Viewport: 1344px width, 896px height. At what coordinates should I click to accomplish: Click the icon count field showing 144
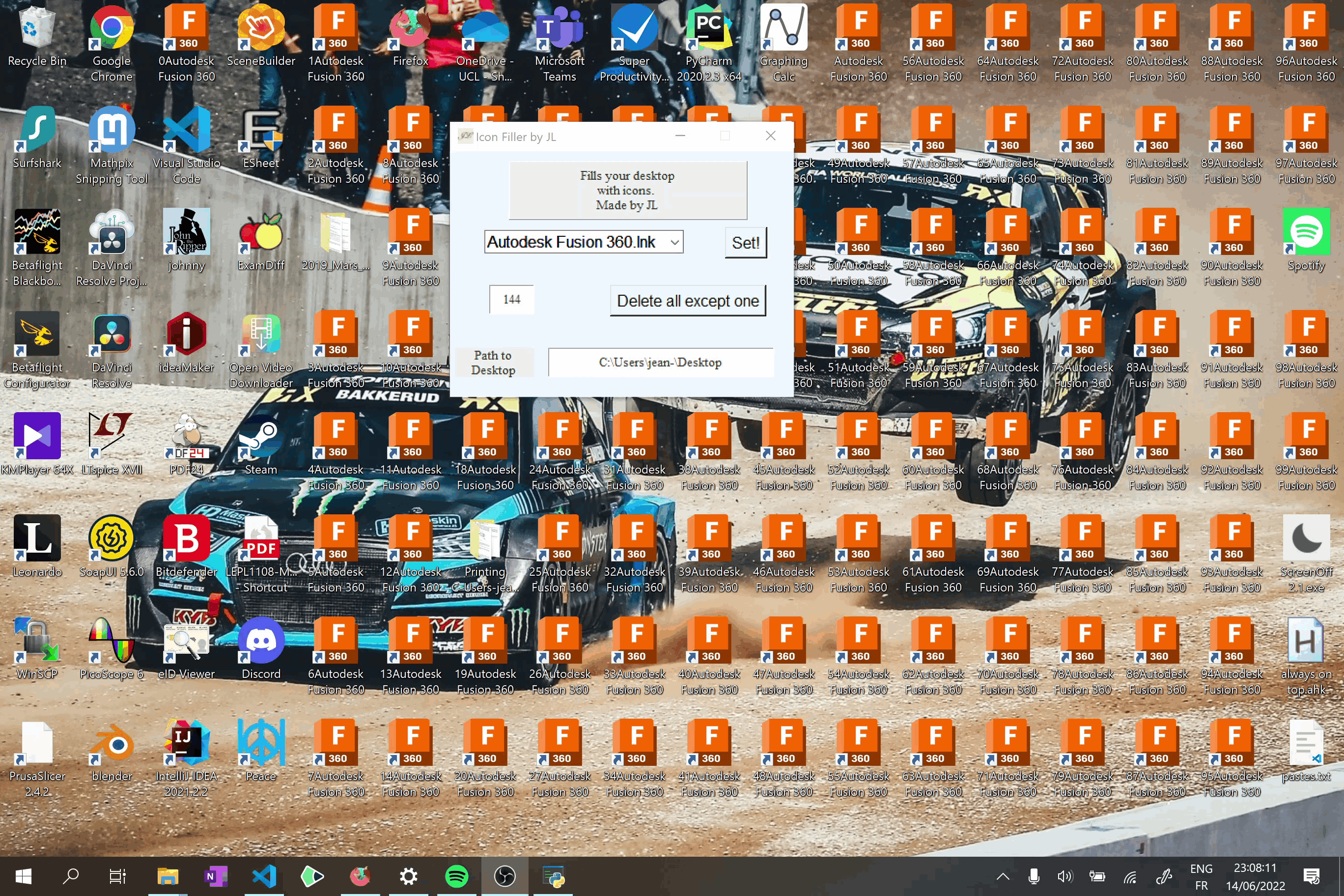511,300
